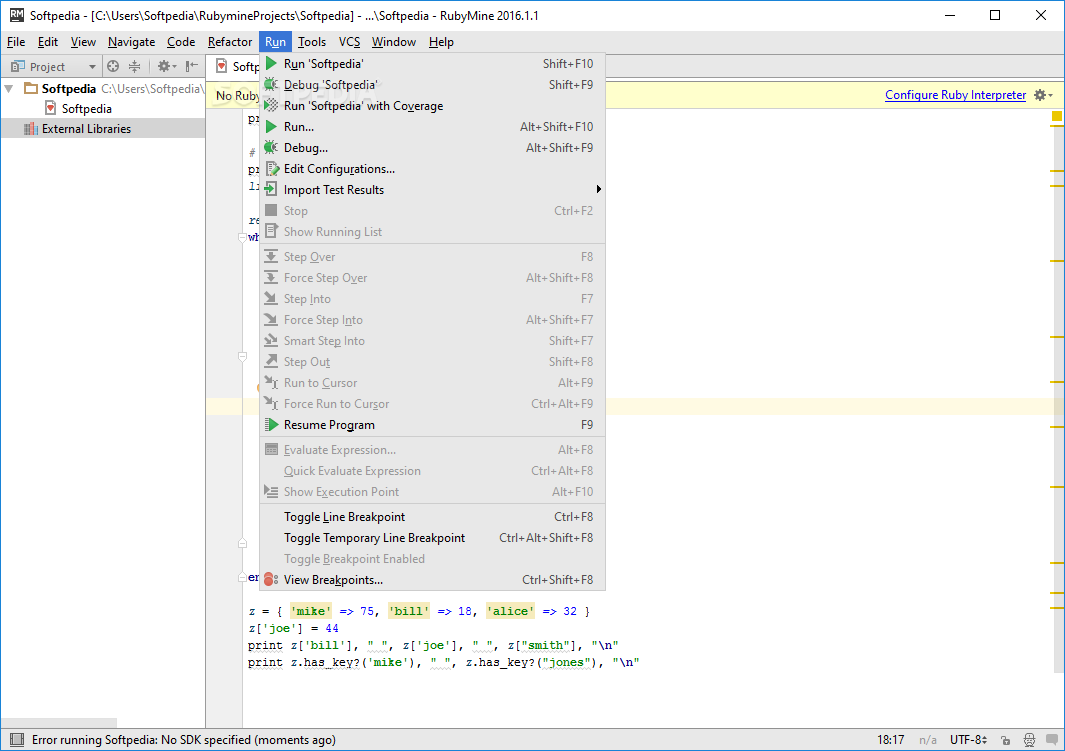Collapse the code fold marker beside 'wh' line
Image resolution: width=1065 pixels, height=751 pixels.
click(x=242, y=238)
